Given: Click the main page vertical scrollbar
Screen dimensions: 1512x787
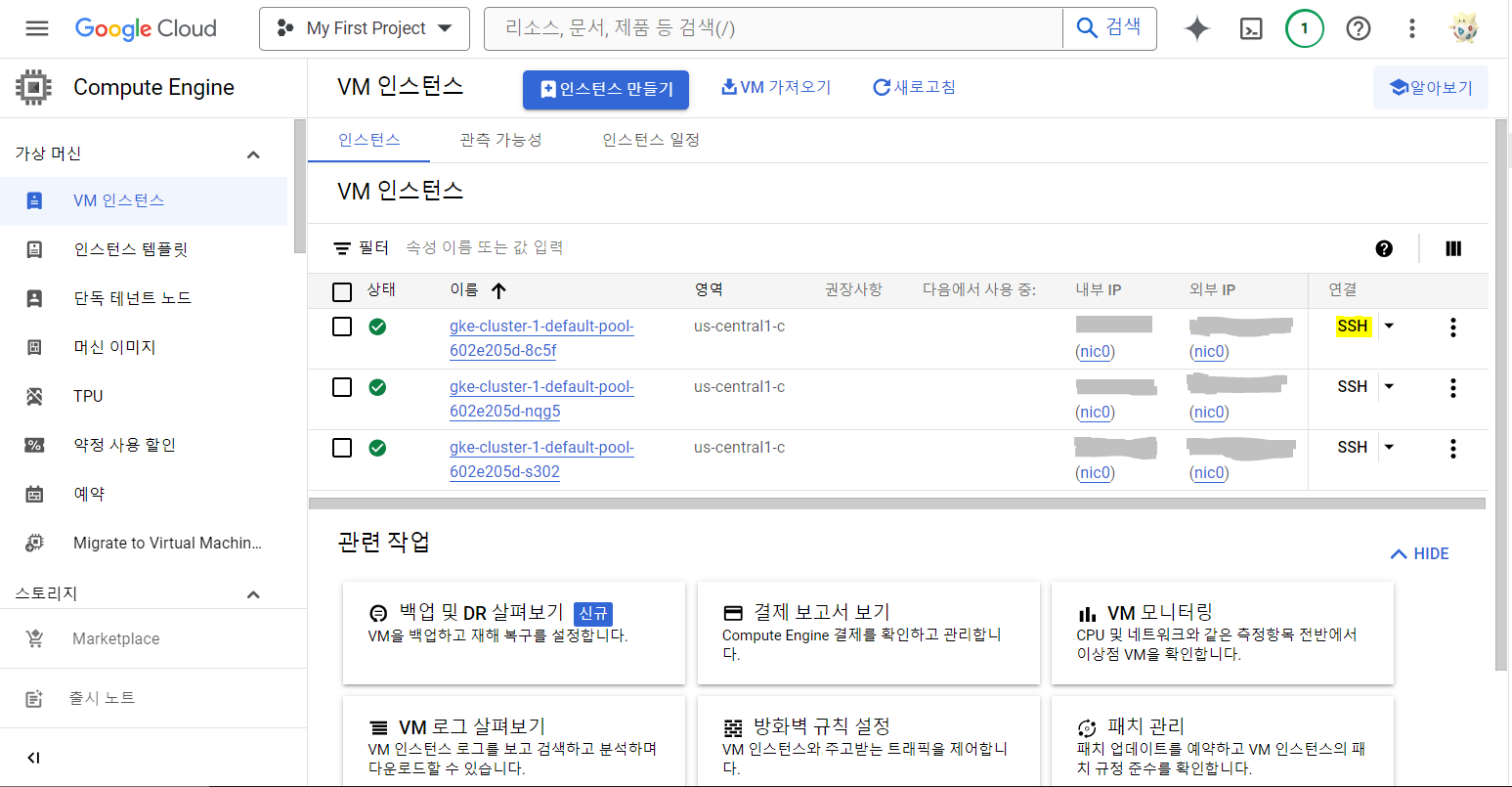Looking at the screenshot, I should pos(1502,394).
